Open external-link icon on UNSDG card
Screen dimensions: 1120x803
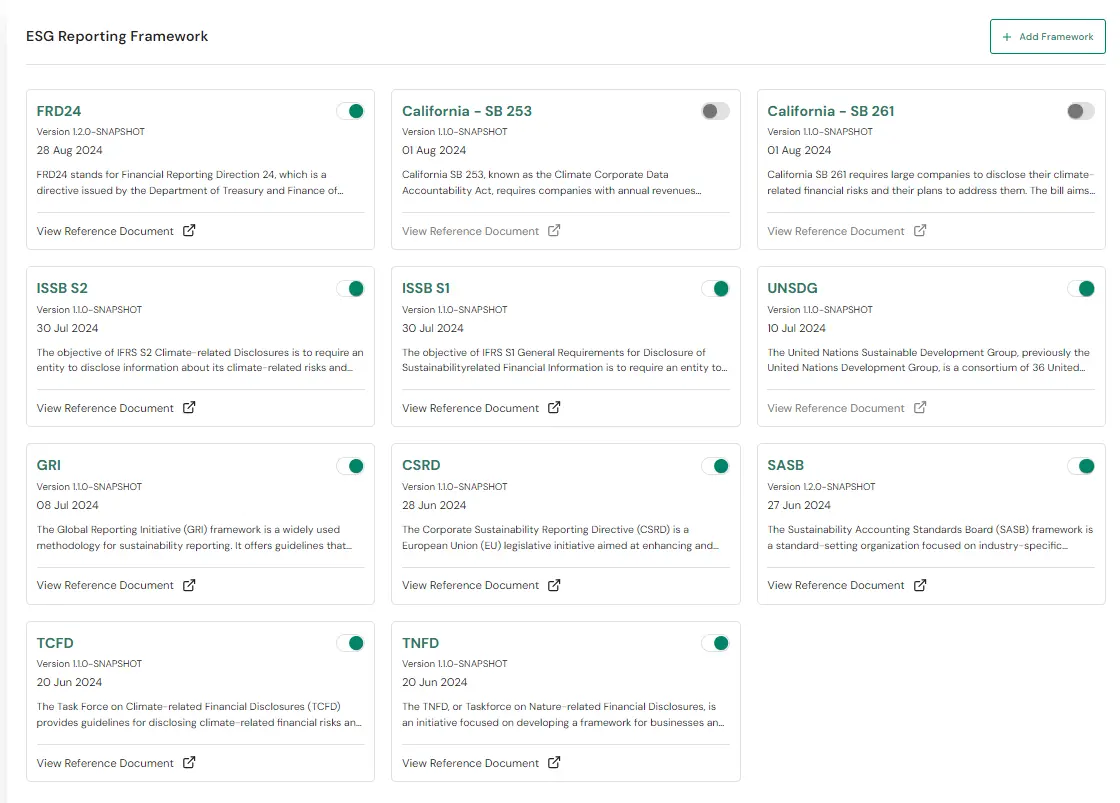(x=920, y=407)
